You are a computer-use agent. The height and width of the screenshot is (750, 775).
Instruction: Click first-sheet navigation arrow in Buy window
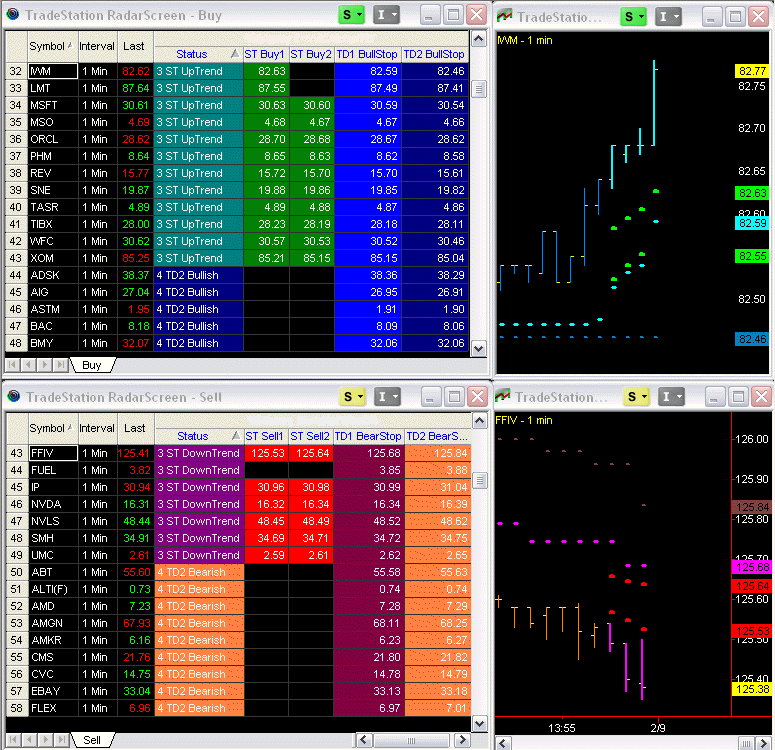(x=13, y=365)
